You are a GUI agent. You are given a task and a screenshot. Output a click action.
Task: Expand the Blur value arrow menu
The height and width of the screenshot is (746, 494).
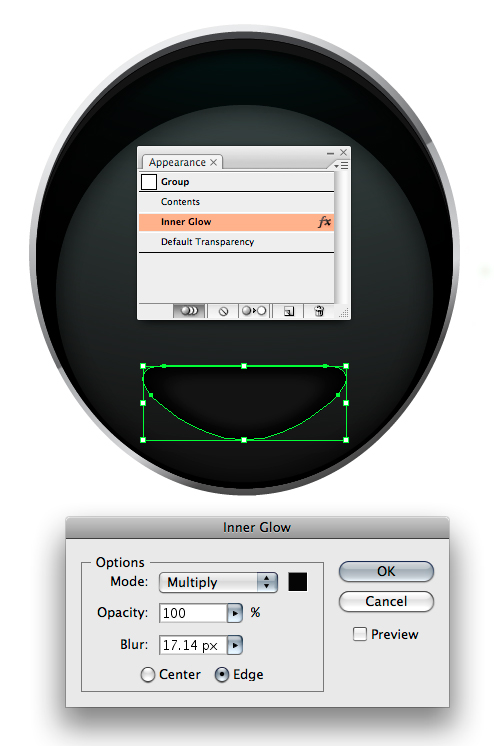(235, 645)
